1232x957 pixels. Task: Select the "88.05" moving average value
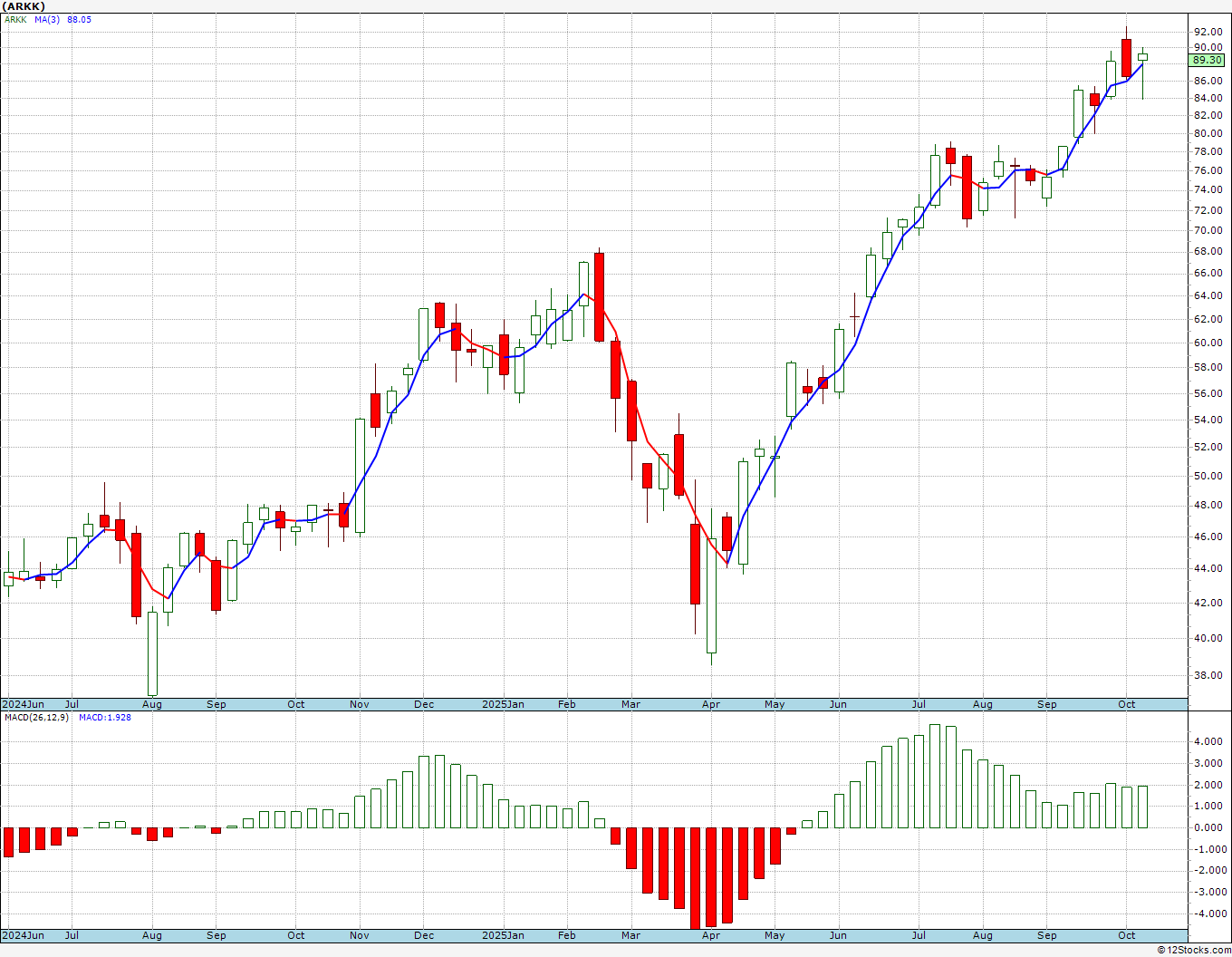coord(79,19)
